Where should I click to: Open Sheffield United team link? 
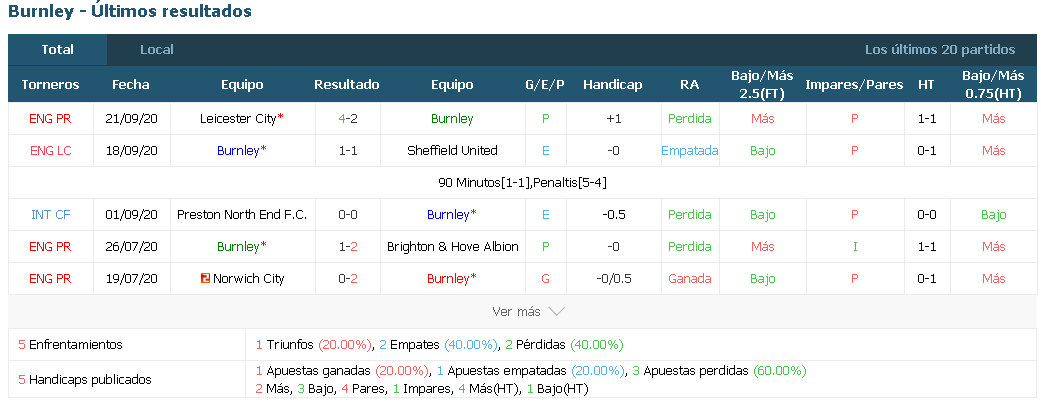tap(452, 151)
